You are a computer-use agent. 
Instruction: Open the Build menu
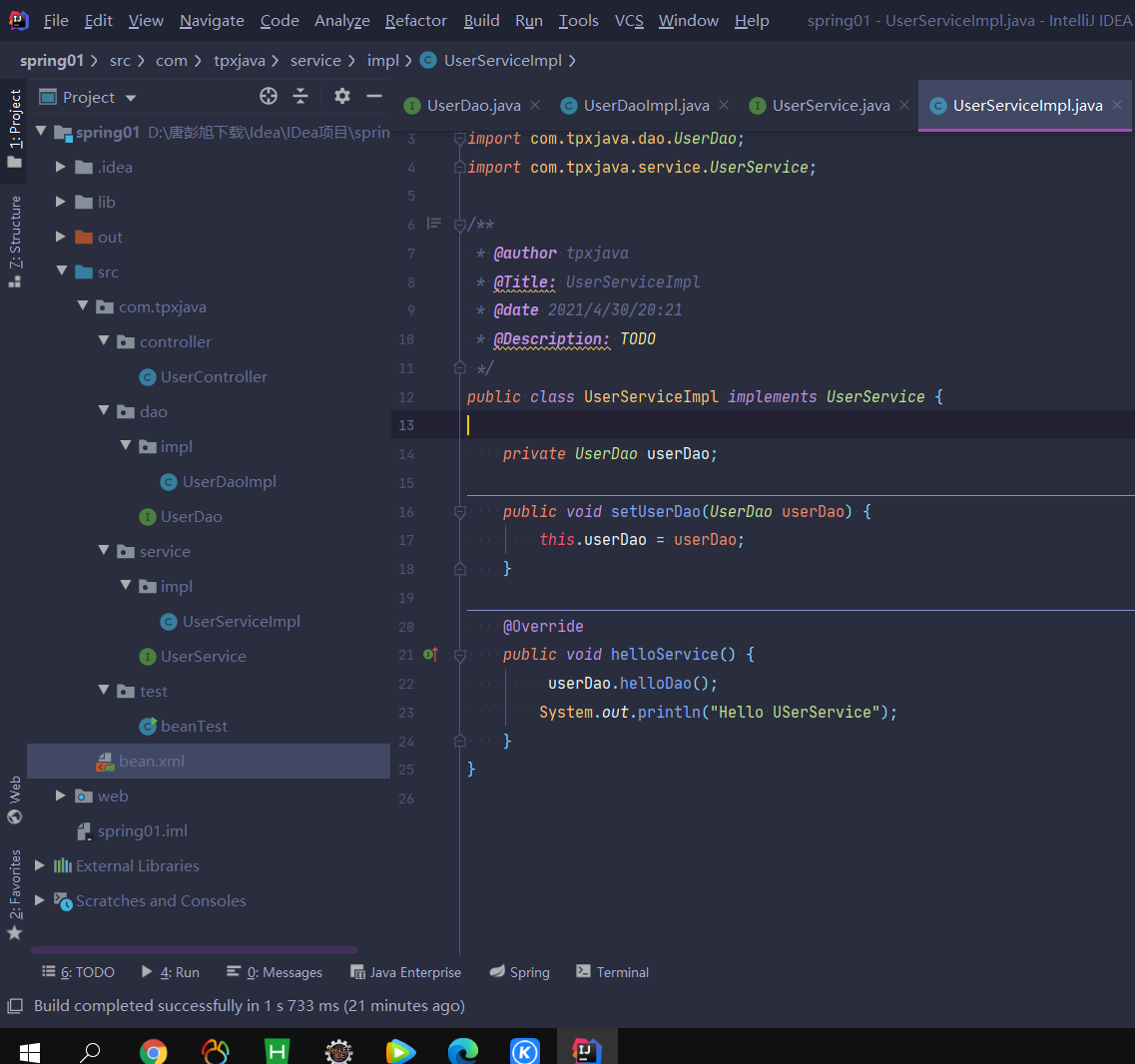(481, 21)
